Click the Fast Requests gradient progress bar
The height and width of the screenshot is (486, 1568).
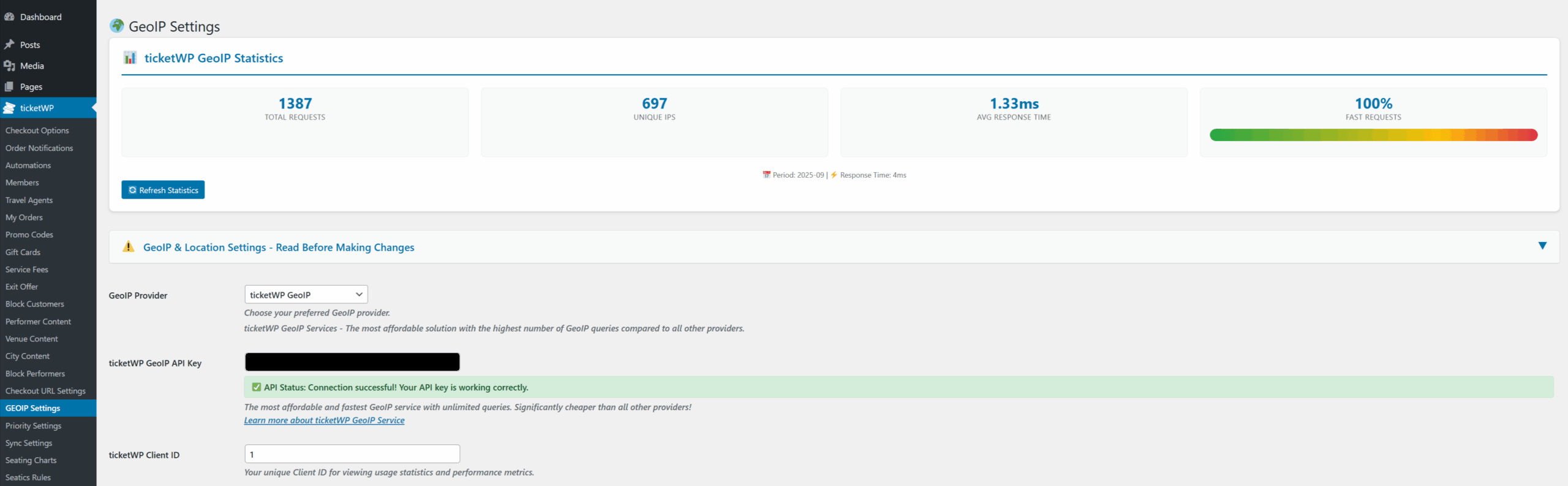(1373, 135)
